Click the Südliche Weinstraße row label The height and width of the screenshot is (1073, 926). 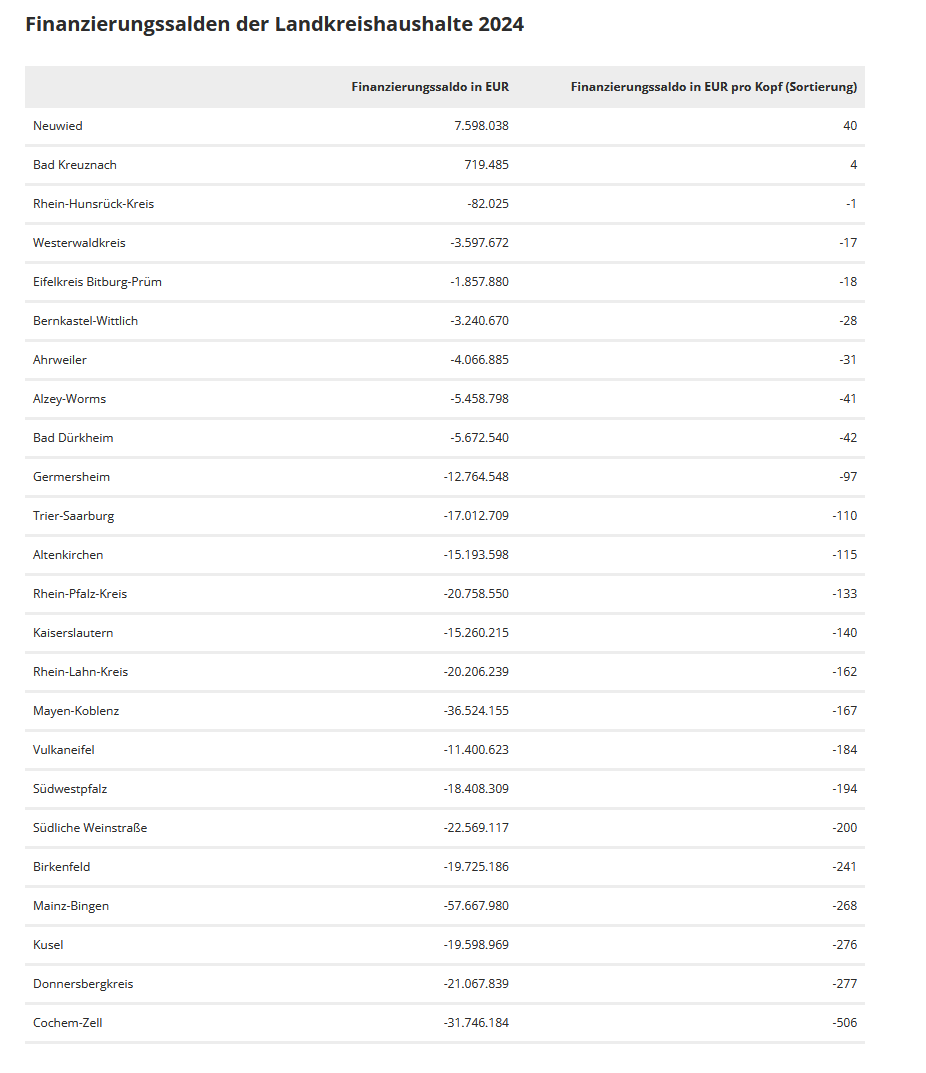point(90,828)
